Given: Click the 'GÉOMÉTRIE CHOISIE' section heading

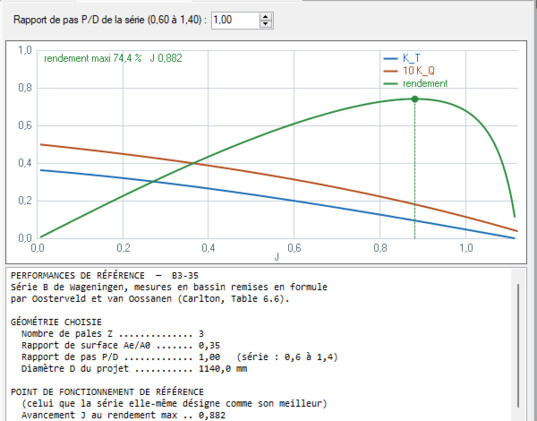Looking at the screenshot, I should click(x=56, y=322).
